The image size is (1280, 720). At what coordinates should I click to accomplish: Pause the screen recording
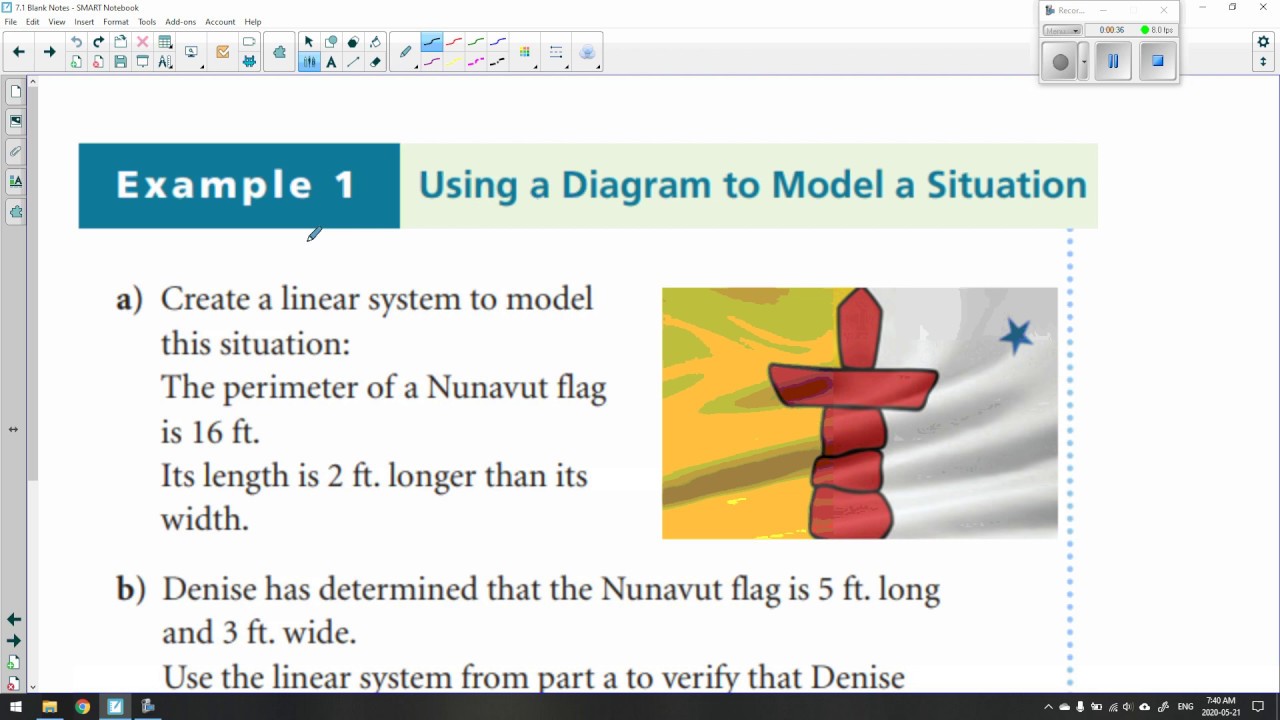click(1113, 61)
